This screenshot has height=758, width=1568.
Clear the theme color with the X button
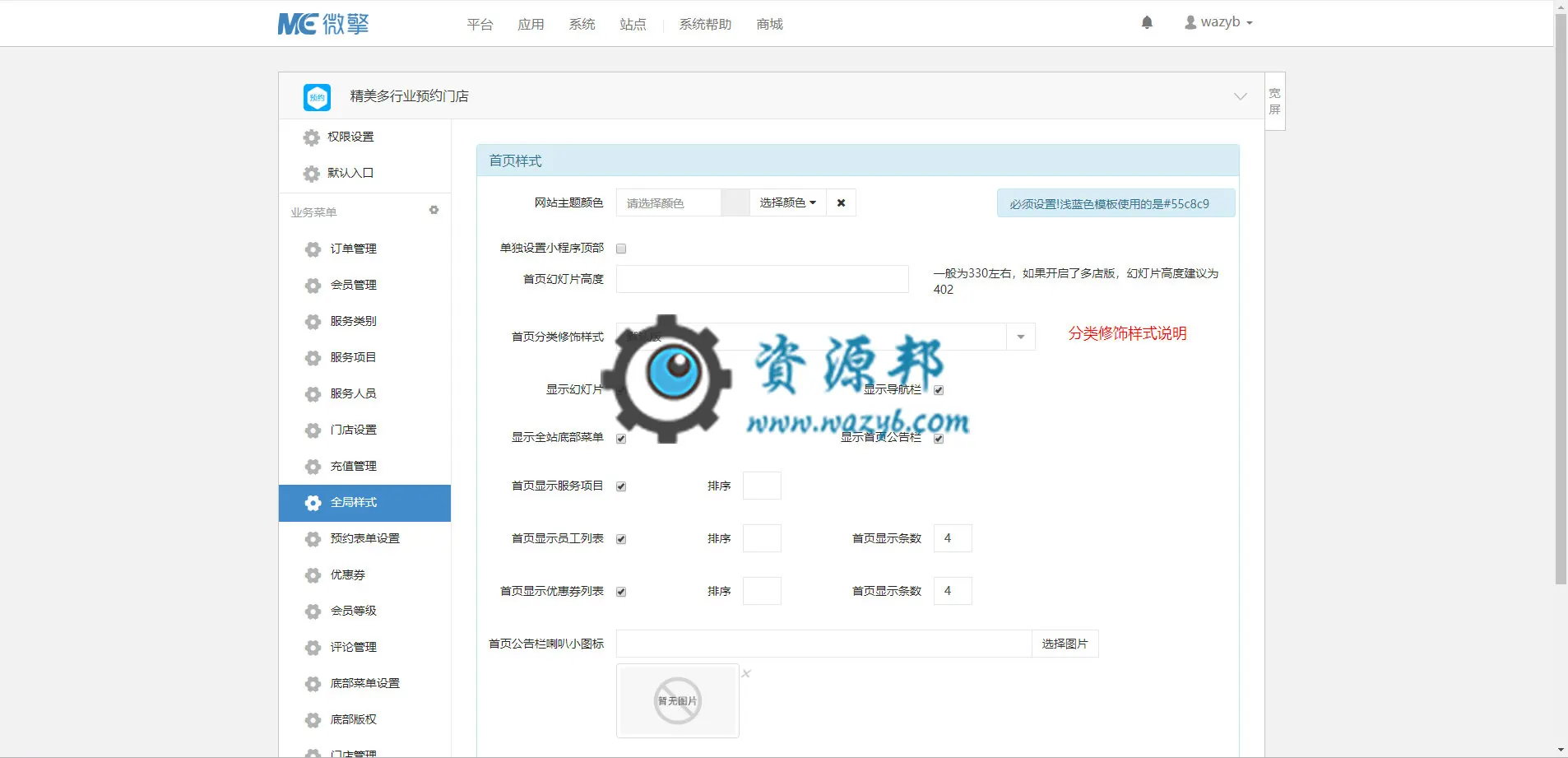point(841,202)
